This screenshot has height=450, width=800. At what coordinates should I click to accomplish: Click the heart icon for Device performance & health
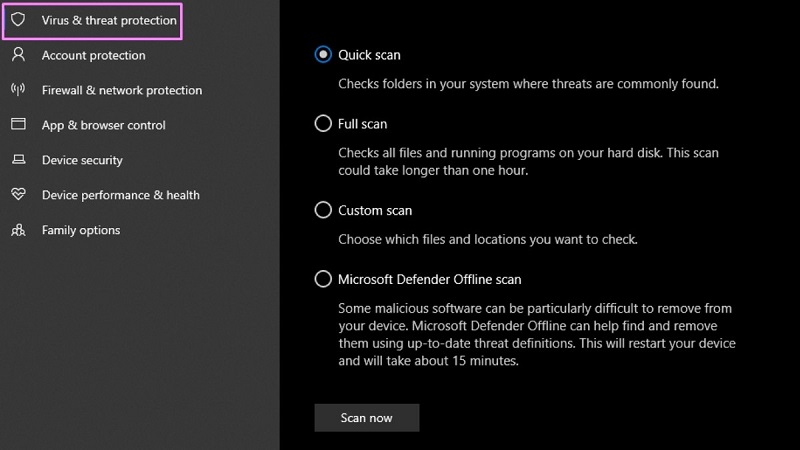(x=18, y=195)
